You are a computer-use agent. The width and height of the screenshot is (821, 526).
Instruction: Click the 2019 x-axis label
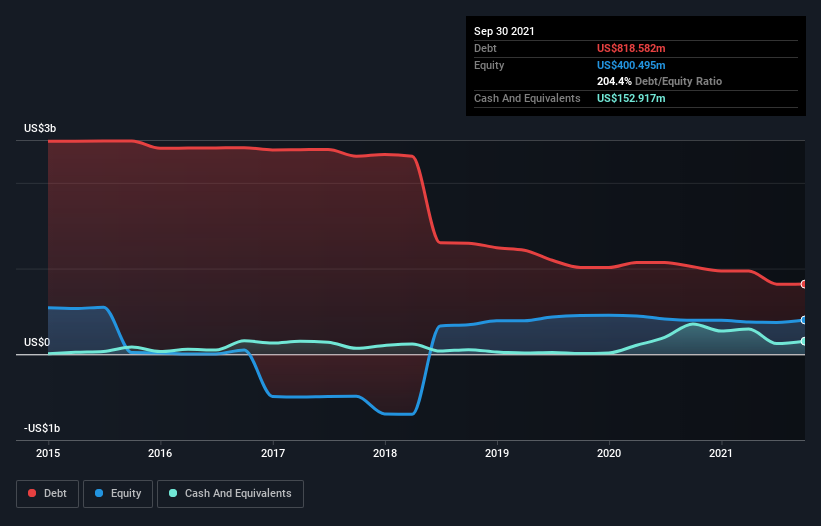pos(497,453)
